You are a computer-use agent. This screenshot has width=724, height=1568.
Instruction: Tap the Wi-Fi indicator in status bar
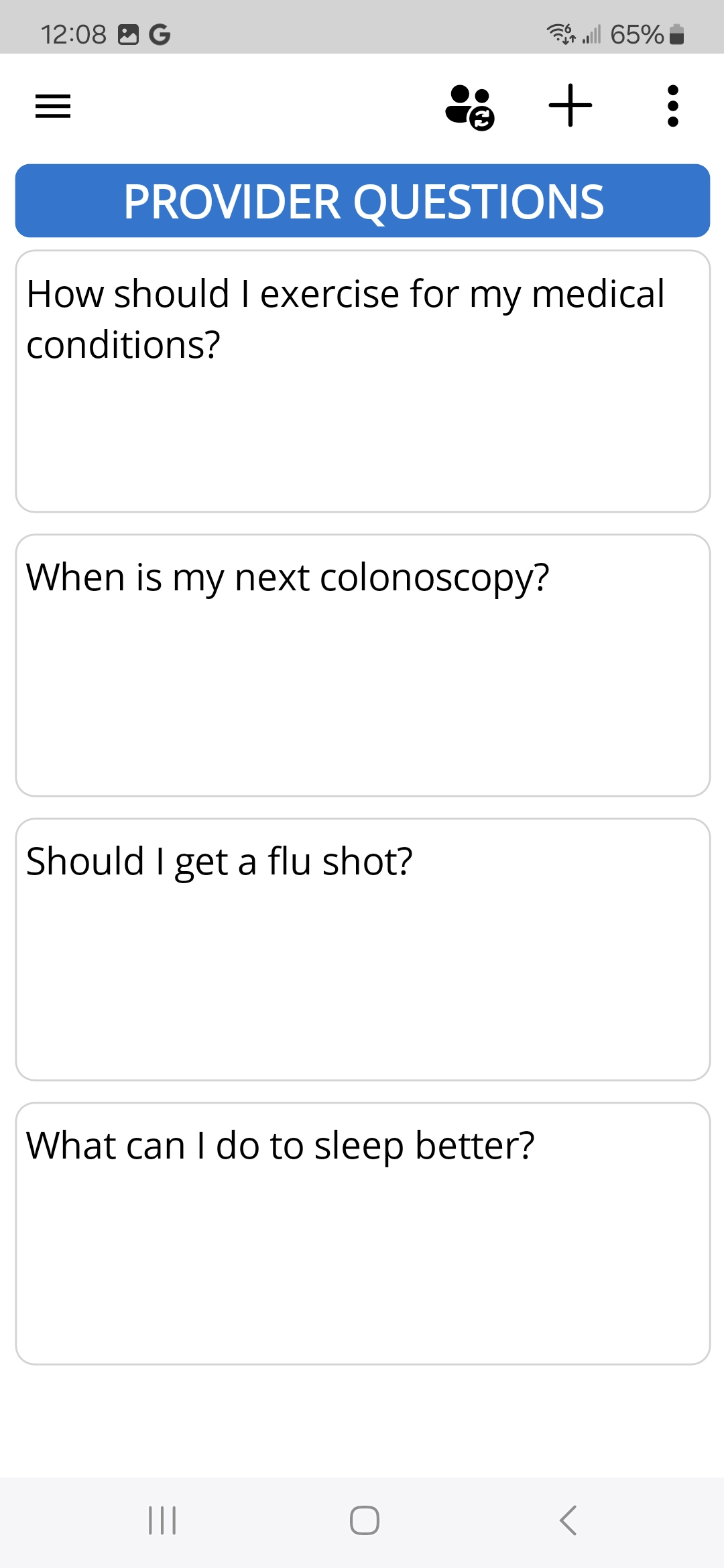tap(560, 34)
